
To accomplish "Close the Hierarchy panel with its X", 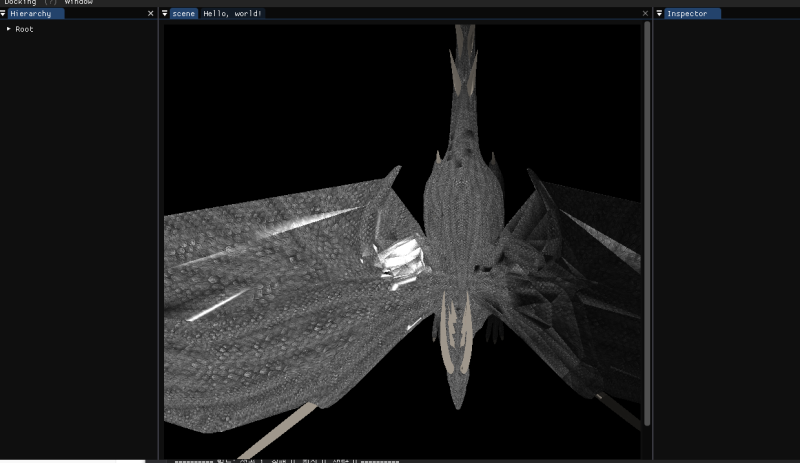I will pyautogui.click(x=151, y=14).
